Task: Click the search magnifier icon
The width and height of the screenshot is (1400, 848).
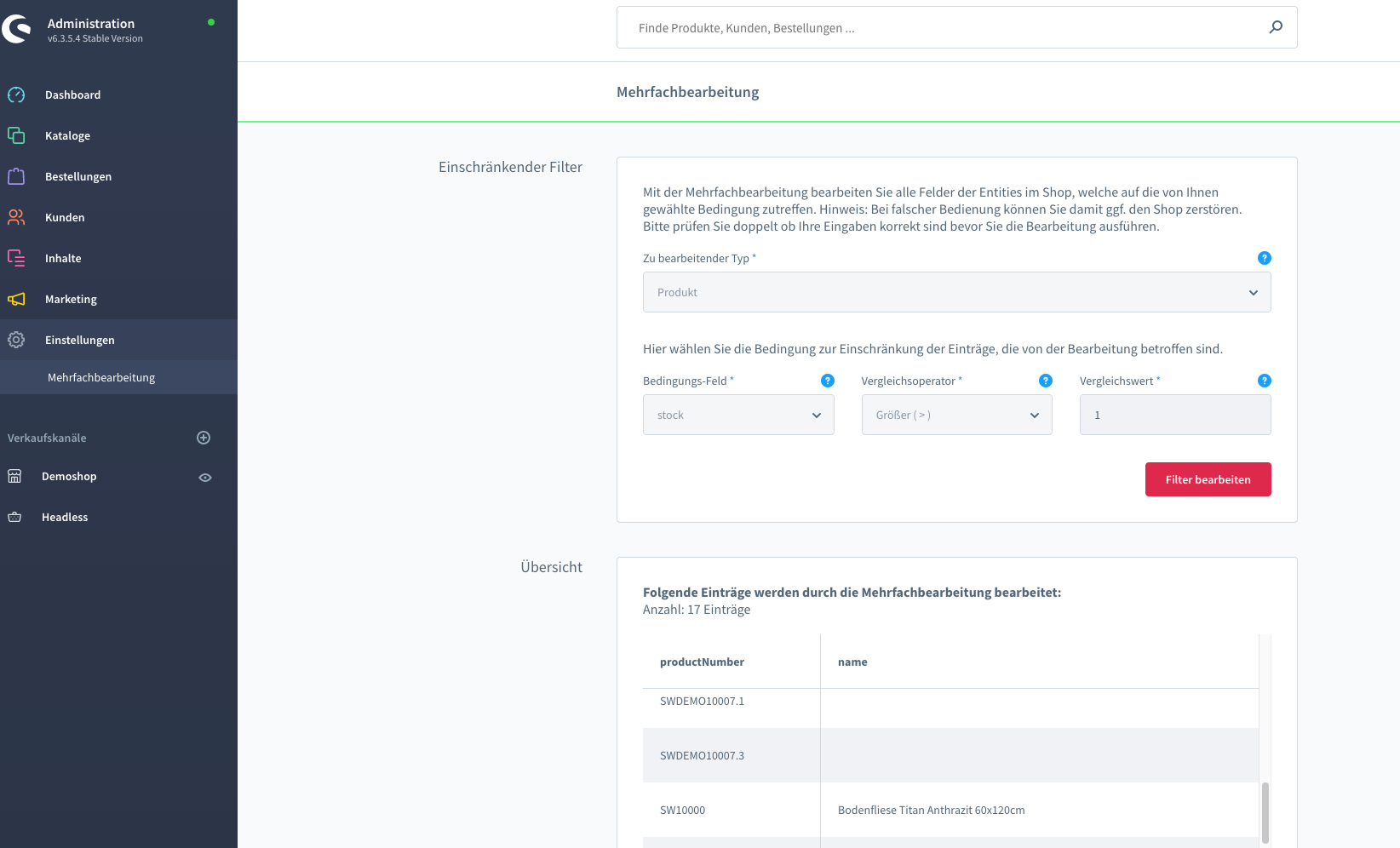Action: (x=1275, y=27)
